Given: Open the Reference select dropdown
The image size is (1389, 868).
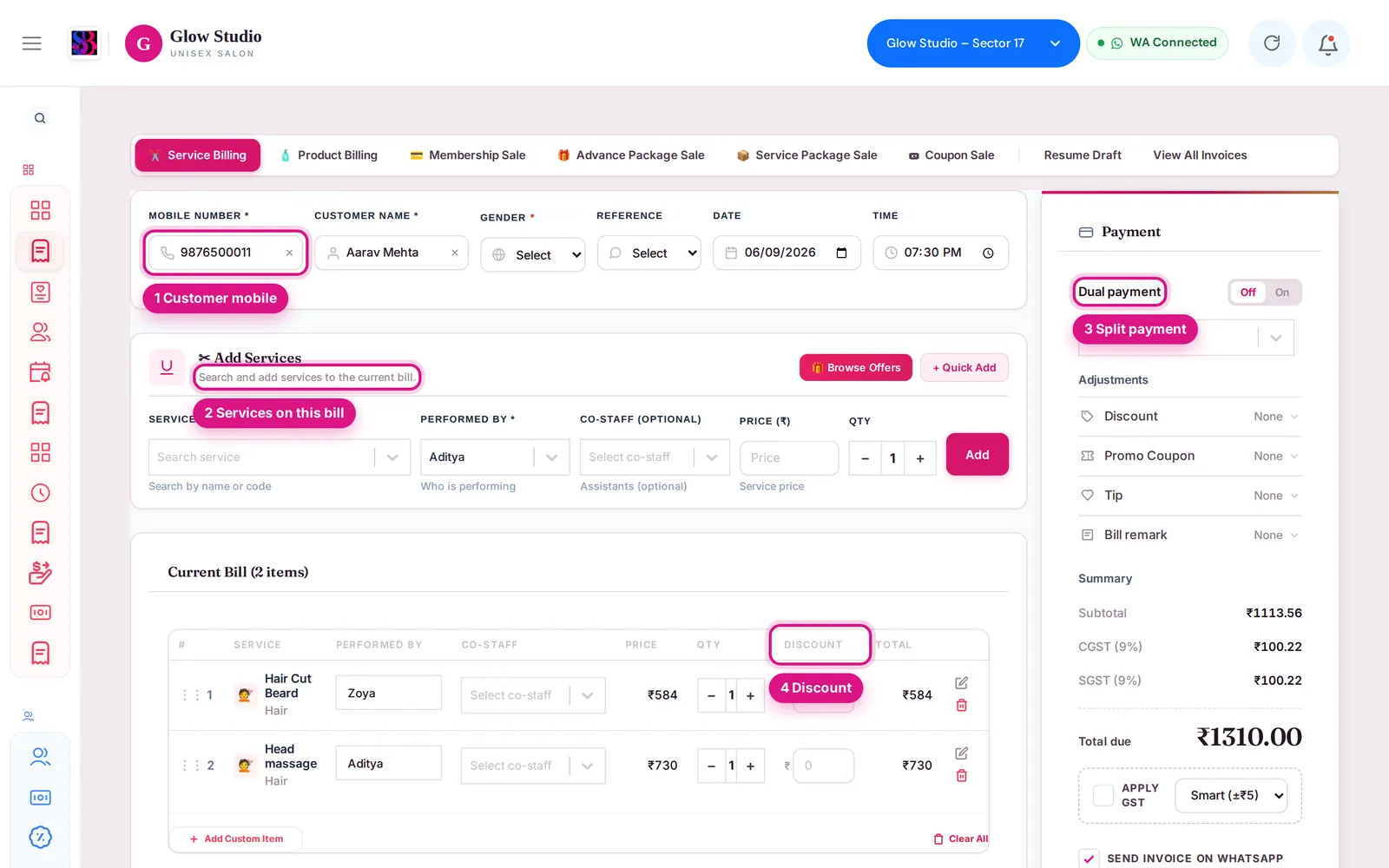Looking at the screenshot, I should (x=648, y=253).
